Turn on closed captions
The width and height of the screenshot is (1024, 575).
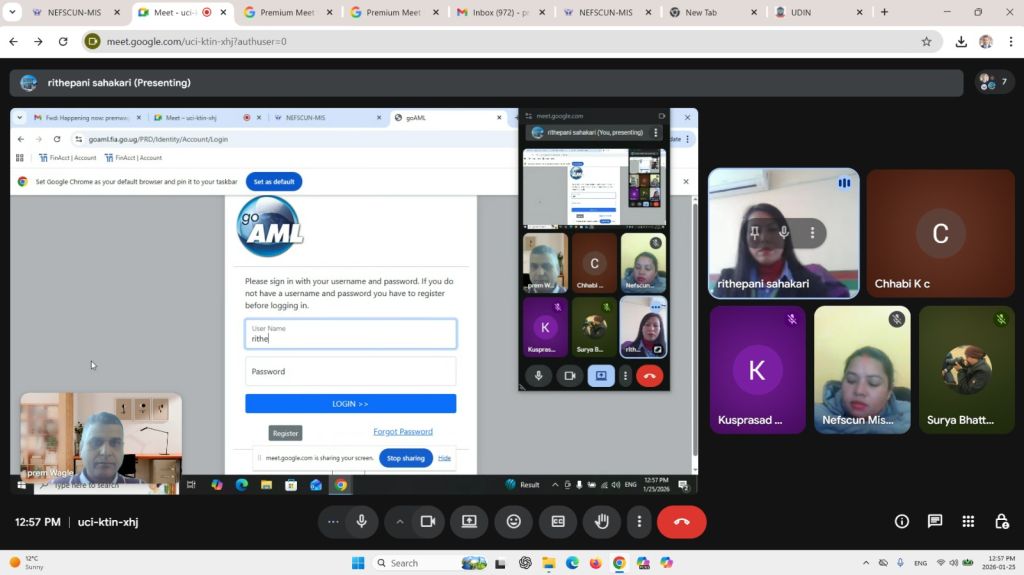(x=558, y=522)
